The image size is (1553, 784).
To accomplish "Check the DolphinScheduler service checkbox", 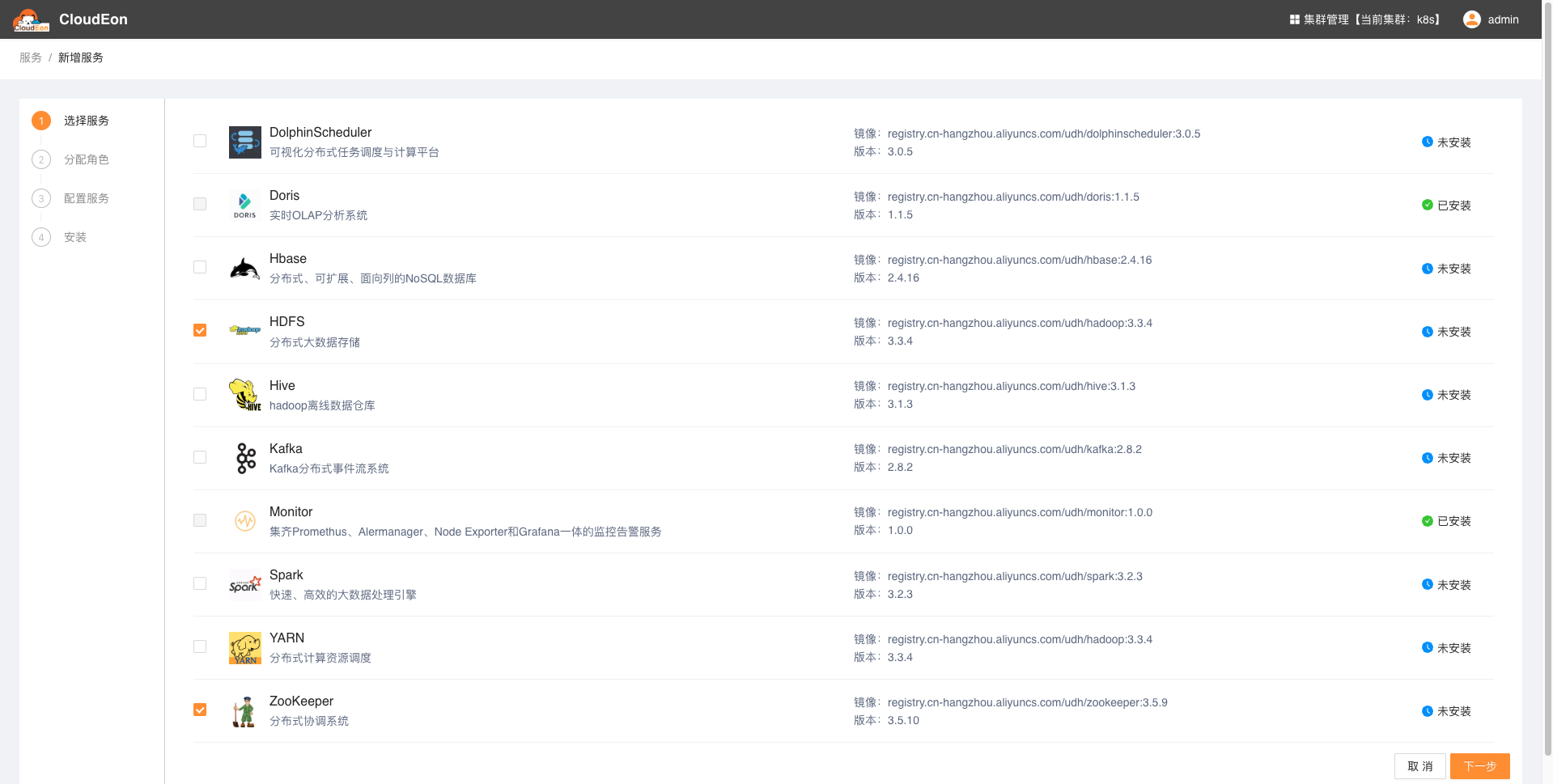I will 200,141.
